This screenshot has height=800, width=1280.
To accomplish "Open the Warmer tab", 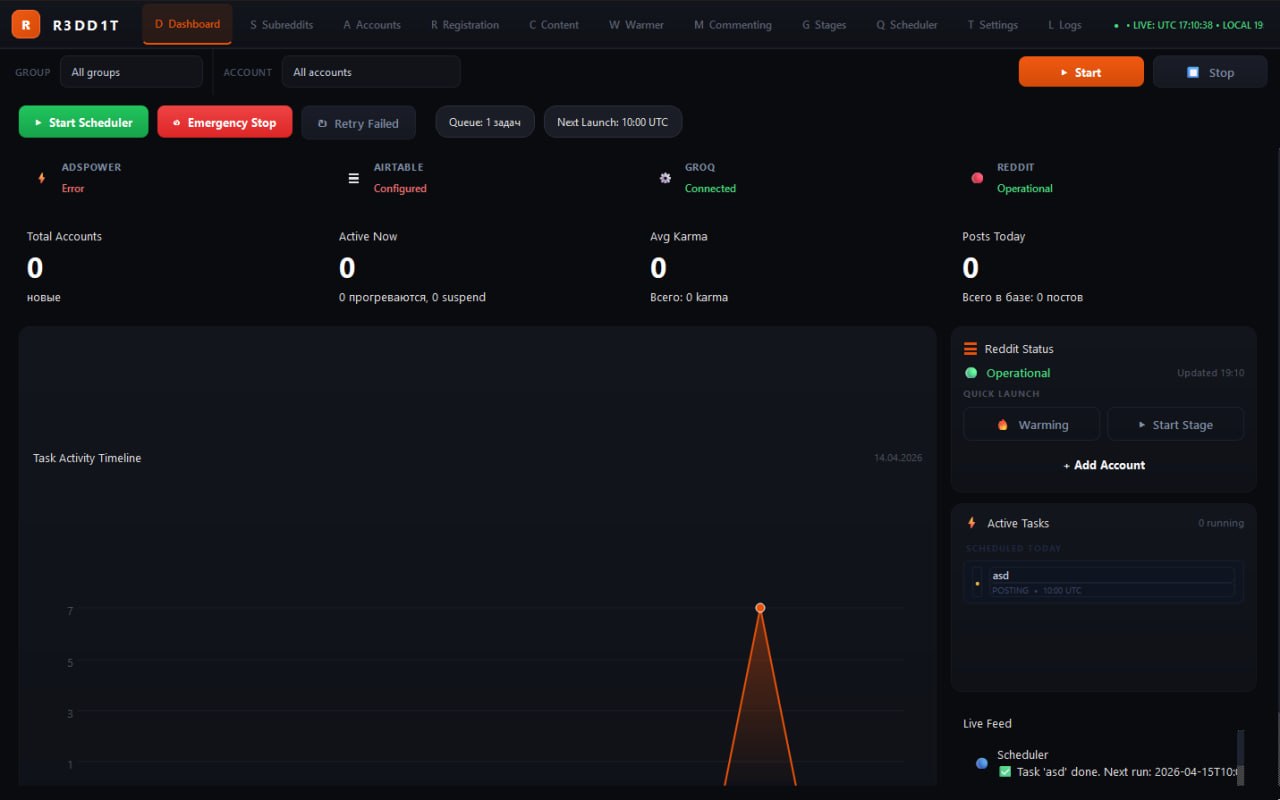I will coord(636,25).
